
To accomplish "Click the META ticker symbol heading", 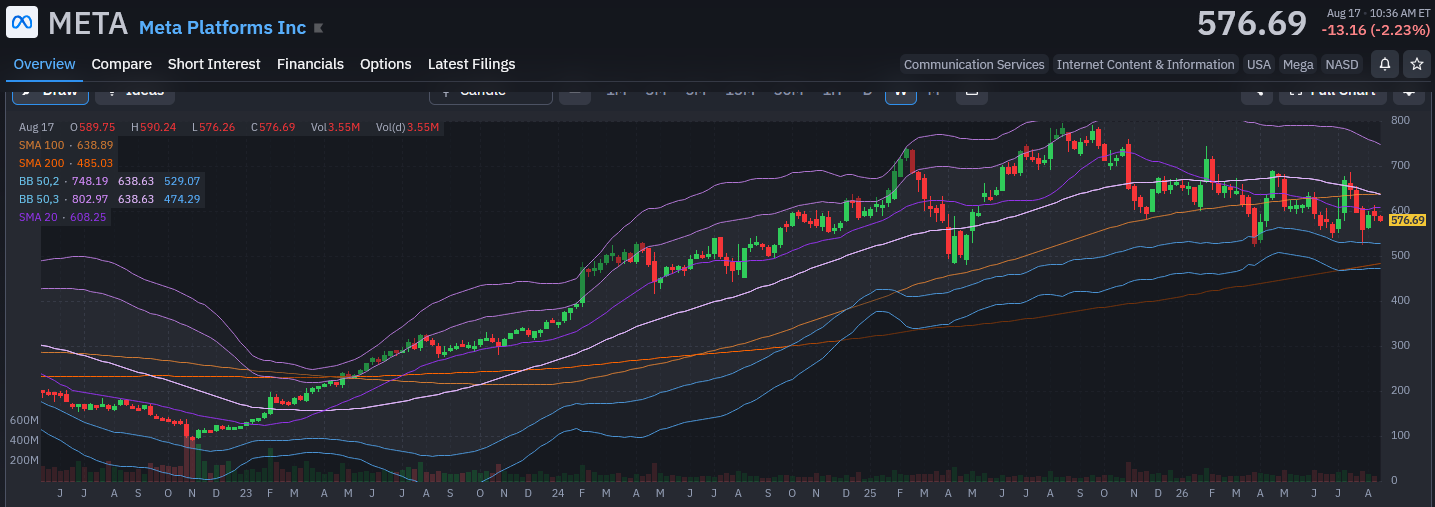I will tap(88, 23).
